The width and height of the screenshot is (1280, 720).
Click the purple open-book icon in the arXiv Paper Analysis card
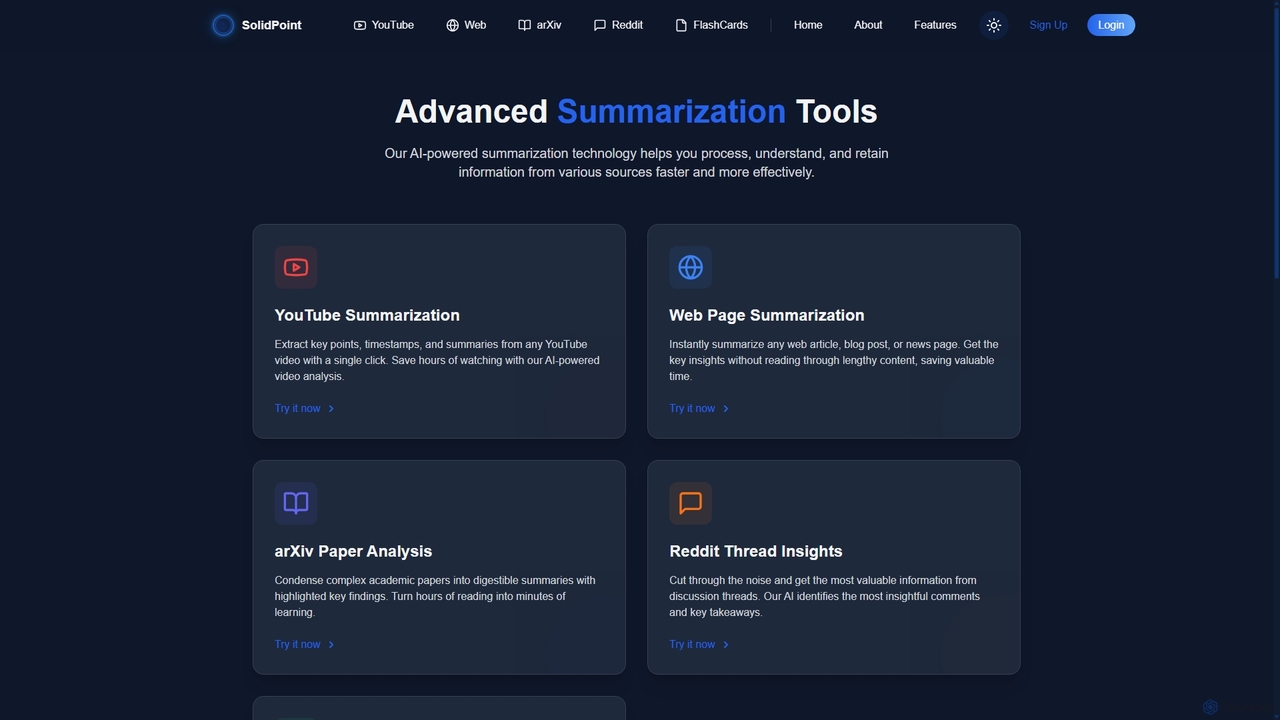[x=296, y=503]
